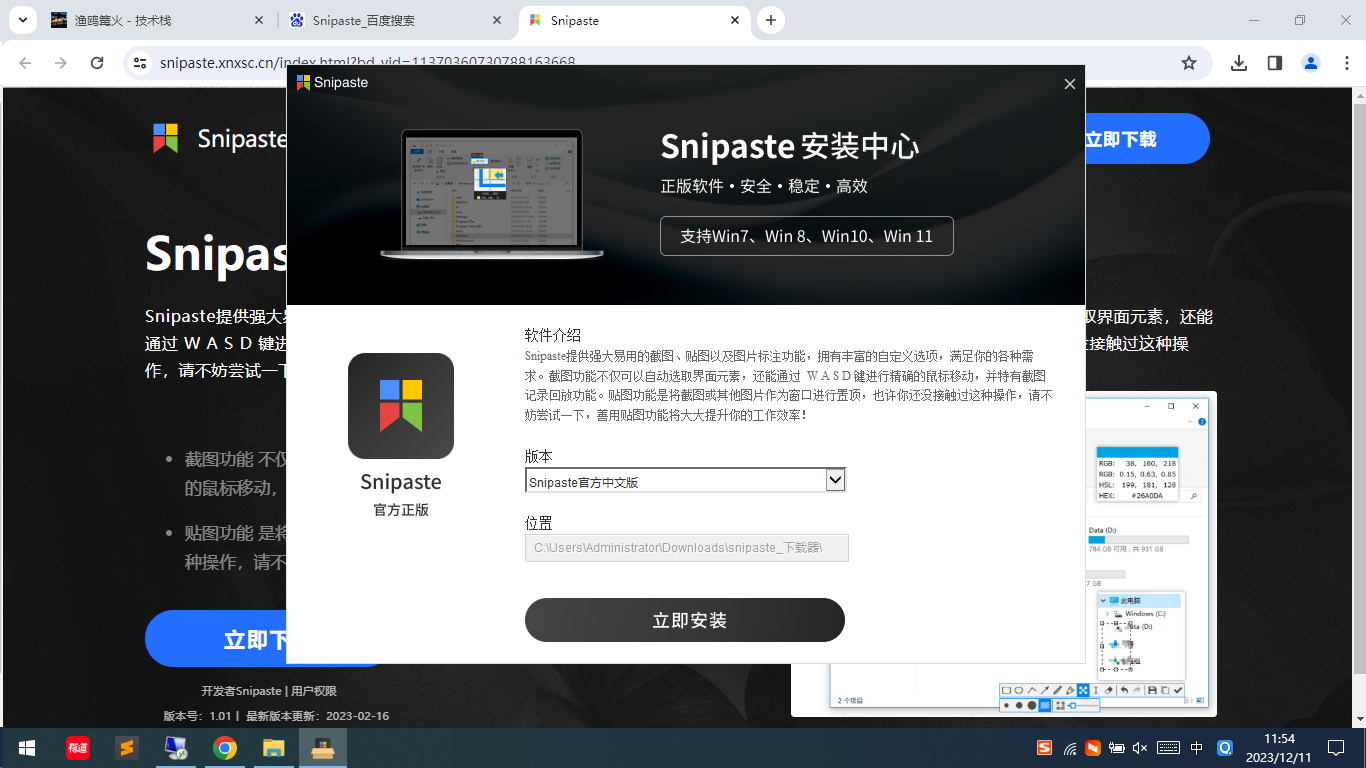Click the battery power tray icon

[x=1118, y=748]
